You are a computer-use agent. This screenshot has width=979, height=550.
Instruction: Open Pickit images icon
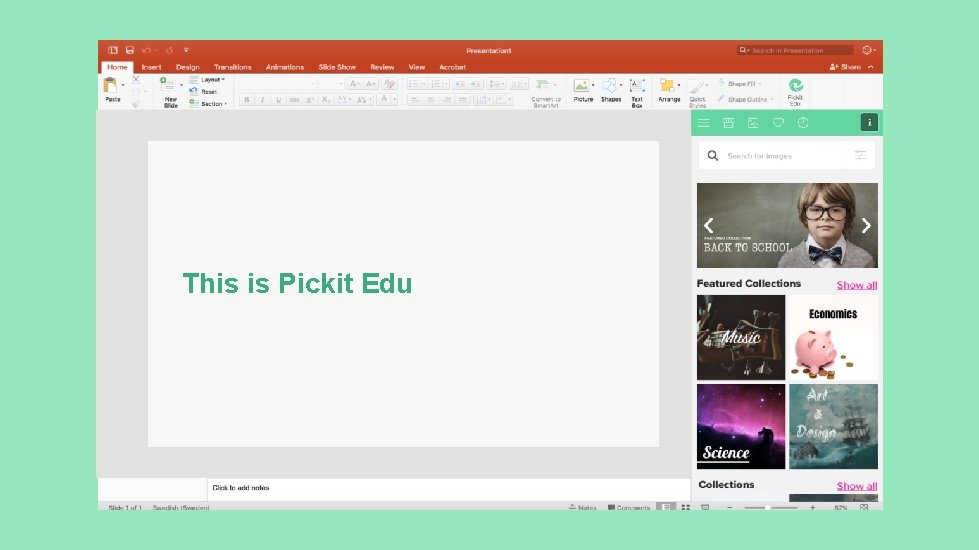click(753, 123)
